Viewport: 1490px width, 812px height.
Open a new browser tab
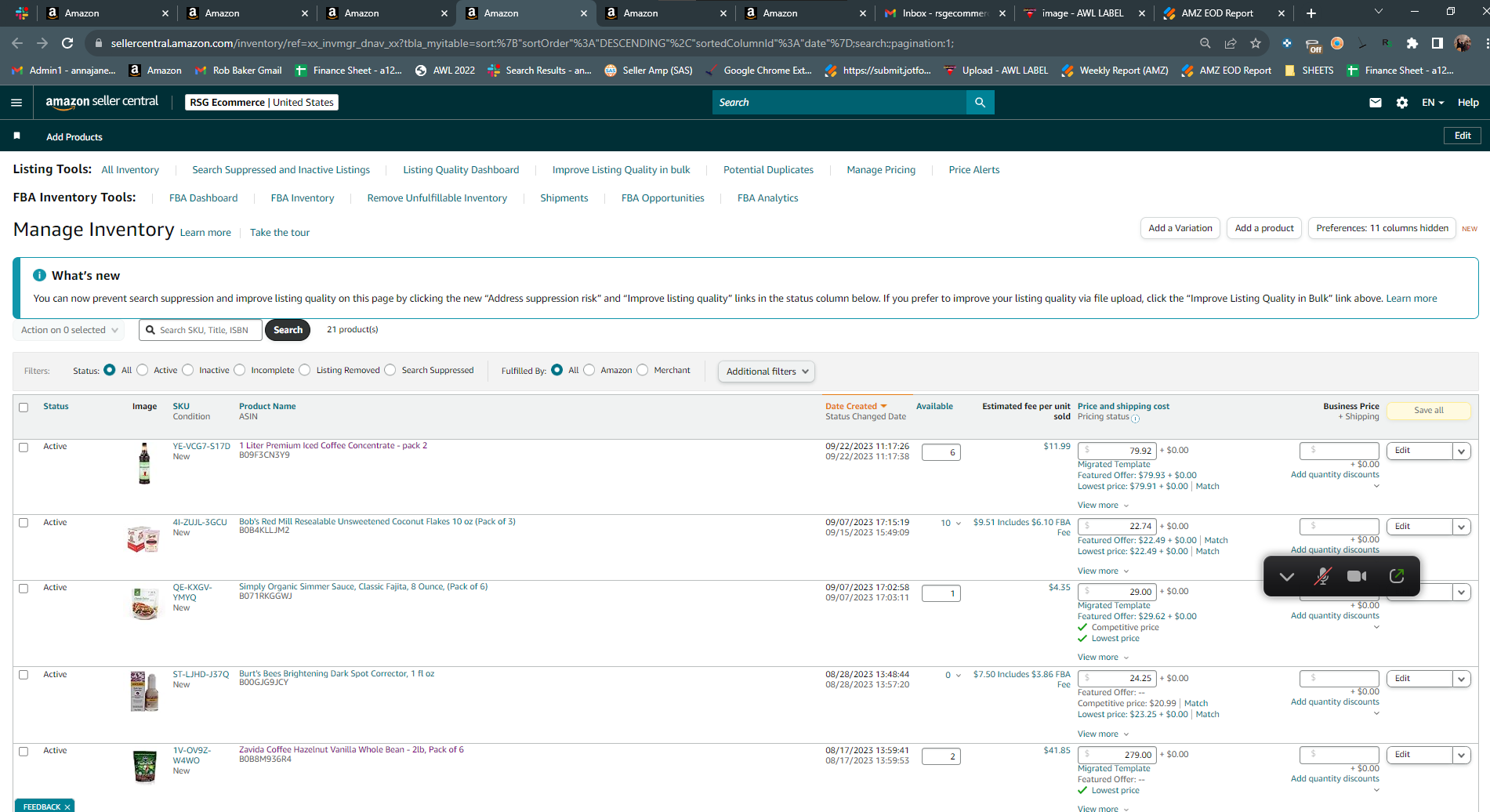tap(1311, 13)
